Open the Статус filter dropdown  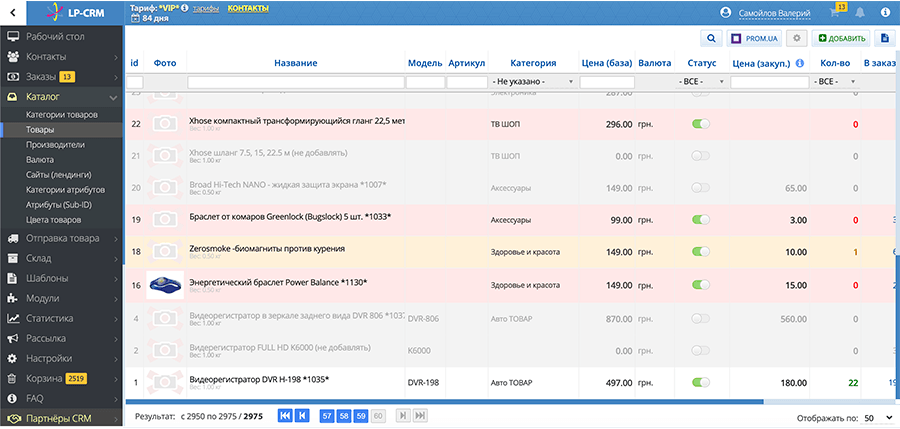click(x=701, y=82)
